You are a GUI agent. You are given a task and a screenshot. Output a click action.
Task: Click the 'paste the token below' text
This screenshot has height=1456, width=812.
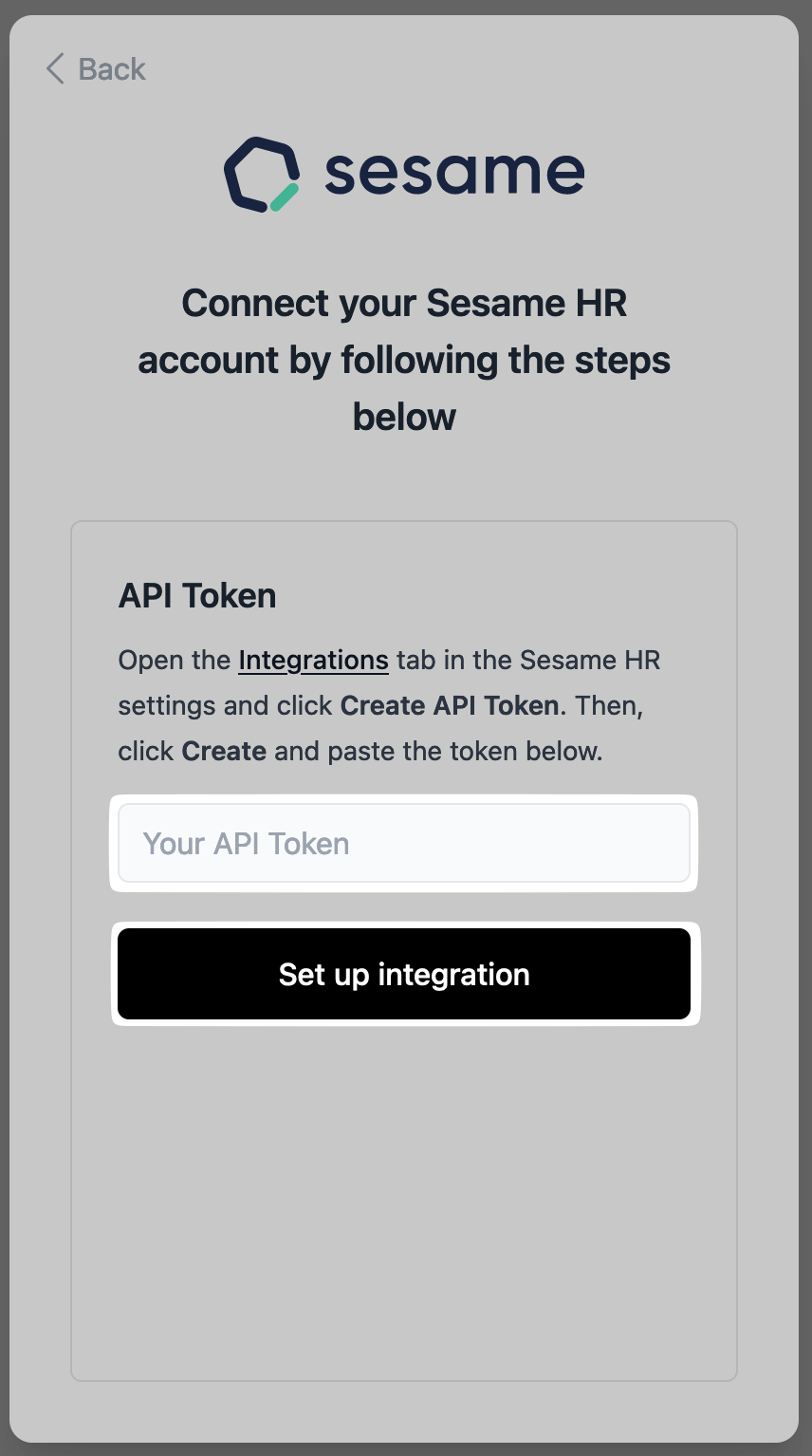tap(465, 751)
